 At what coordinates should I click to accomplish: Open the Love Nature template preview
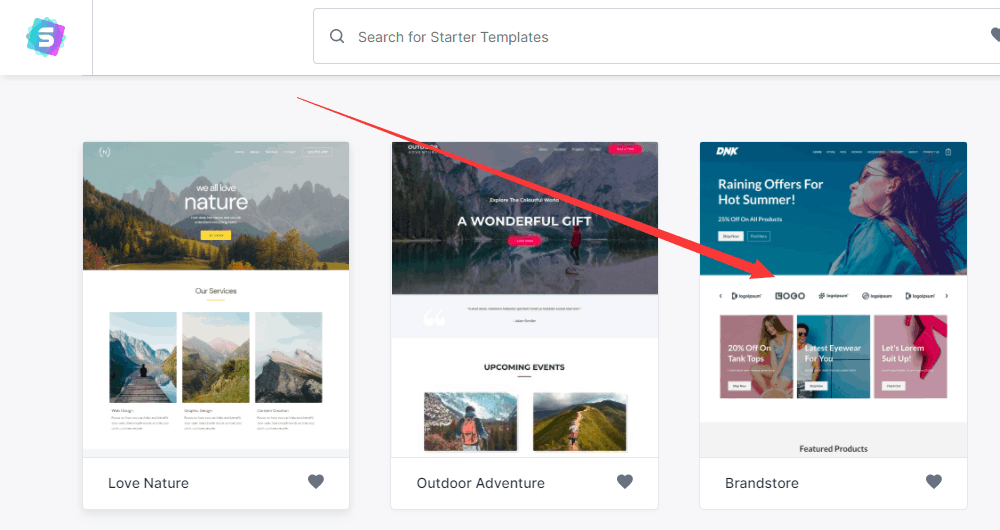pyautogui.click(x=216, y=300)
